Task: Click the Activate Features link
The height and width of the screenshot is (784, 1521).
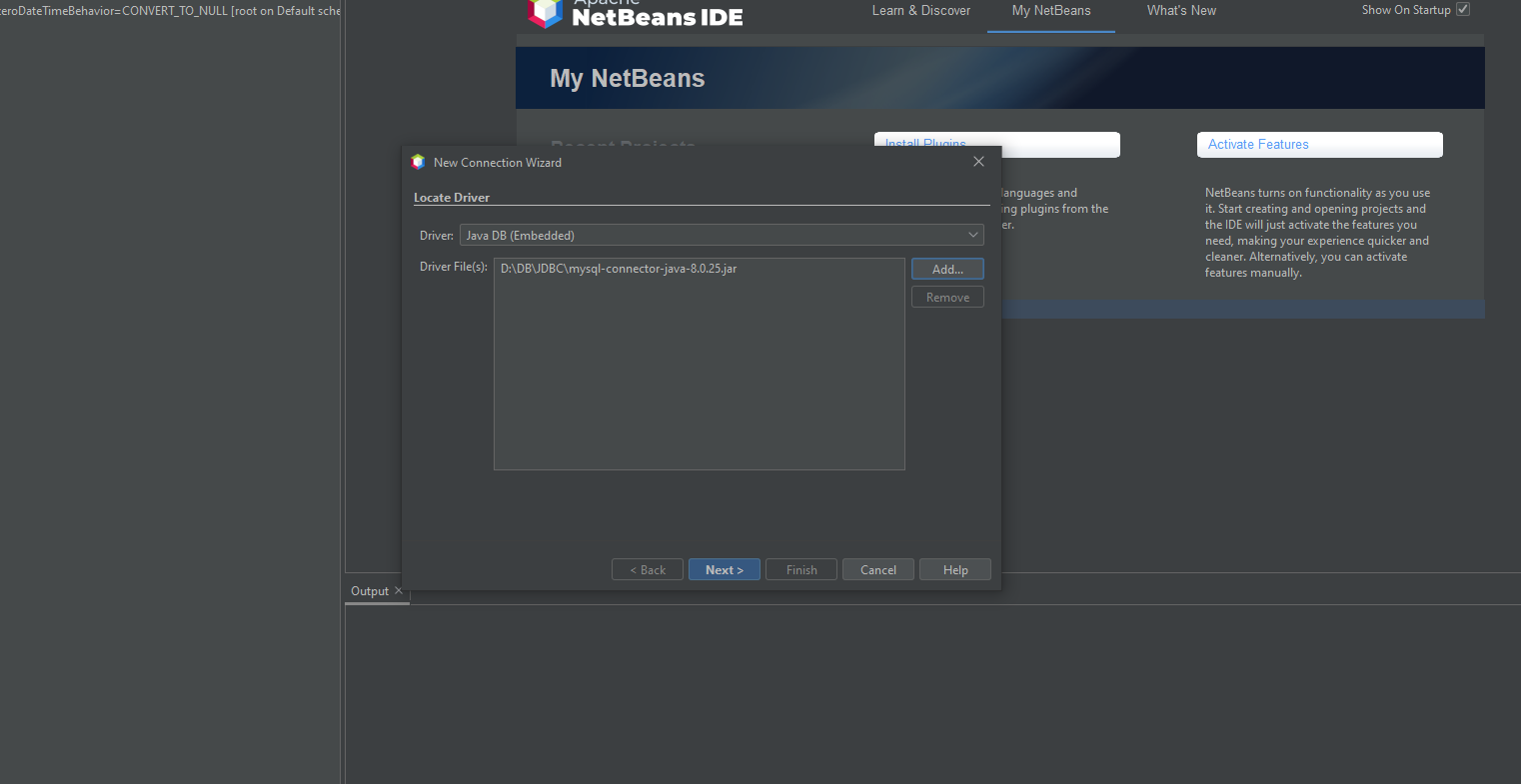Action: [1258, 144]
